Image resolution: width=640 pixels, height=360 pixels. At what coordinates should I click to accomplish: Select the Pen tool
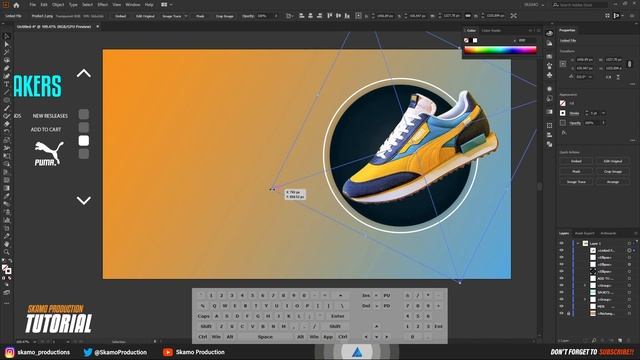point(7,69)
